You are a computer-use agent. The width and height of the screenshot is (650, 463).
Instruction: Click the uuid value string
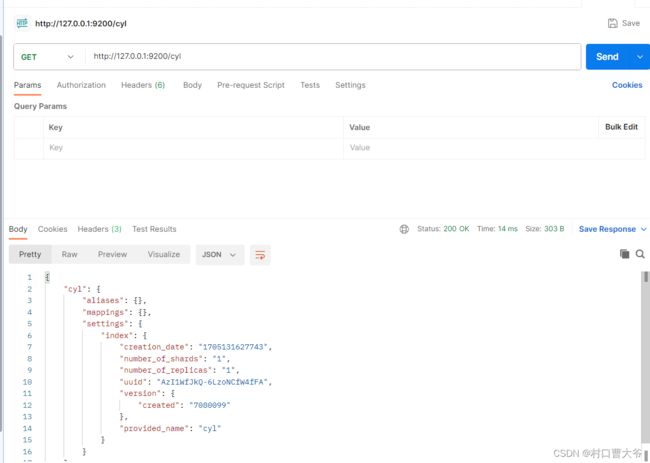212,382
